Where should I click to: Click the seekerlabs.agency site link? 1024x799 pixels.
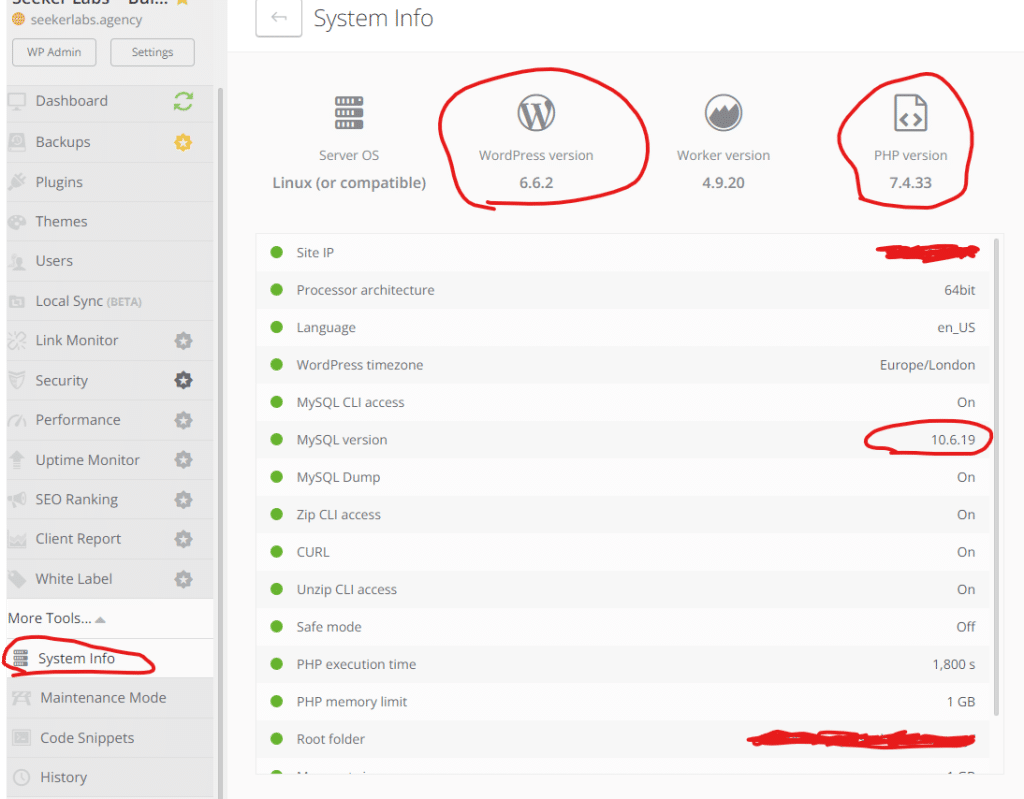[x=86, y=20]
